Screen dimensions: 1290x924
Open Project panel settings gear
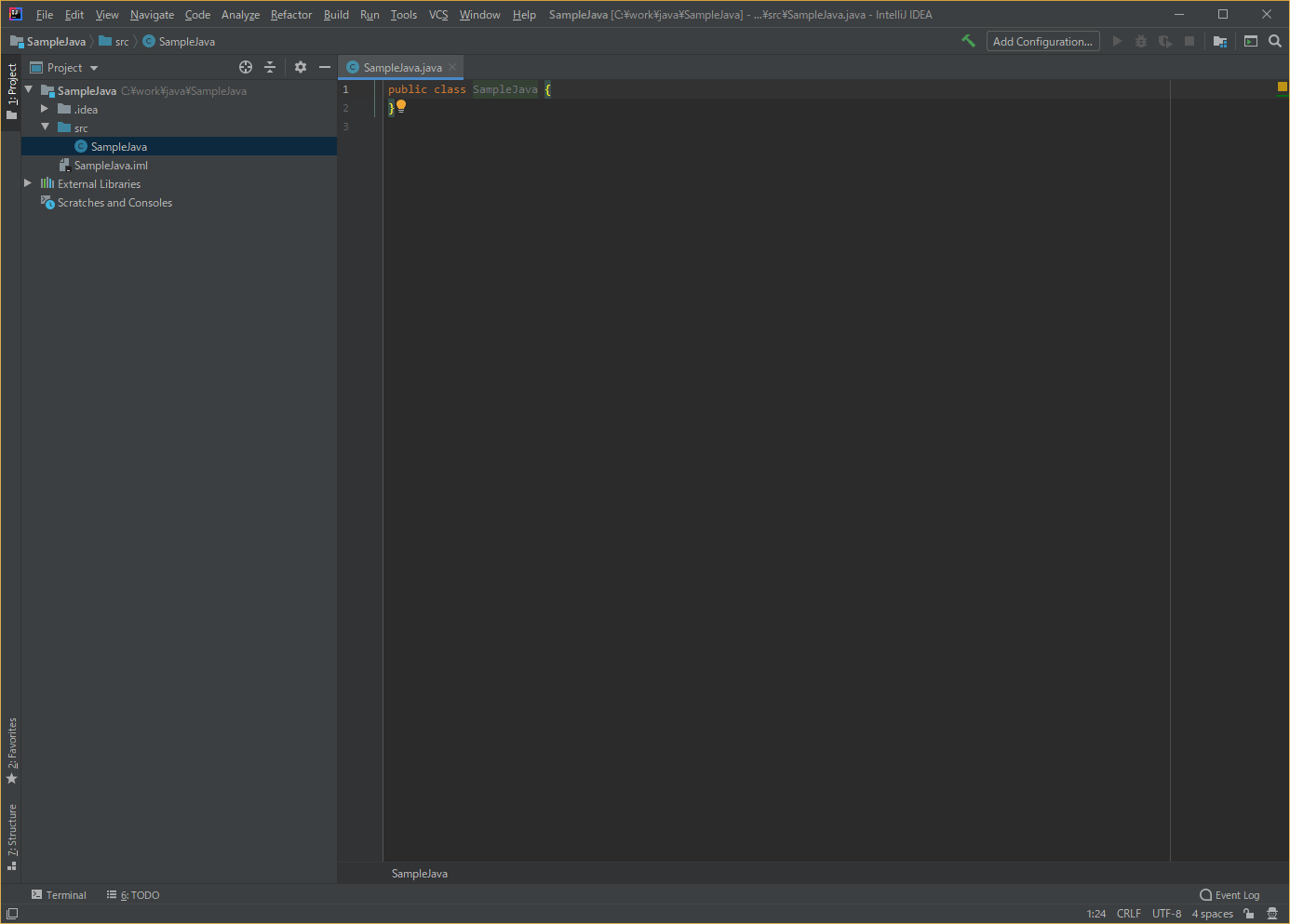300,67
